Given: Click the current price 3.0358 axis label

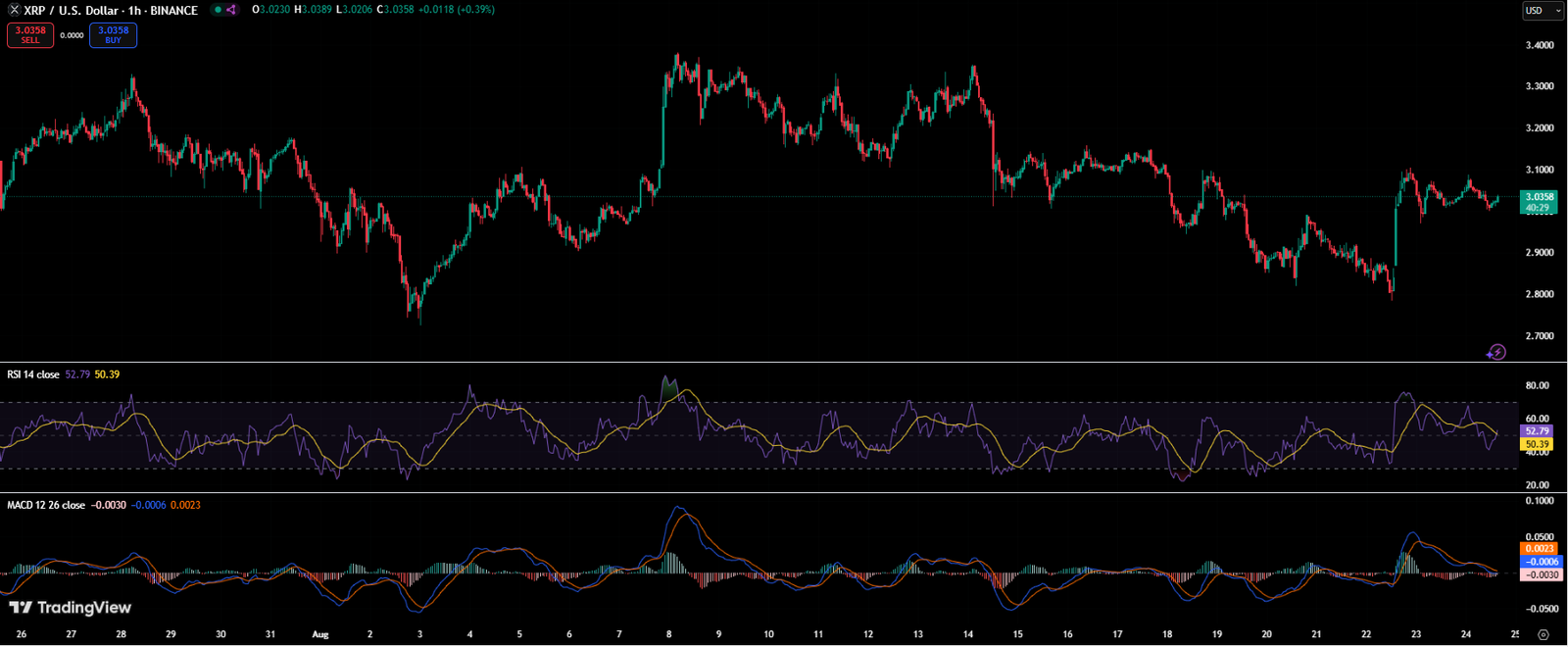Looking at the screenshot, I should tap(1539, 197).
